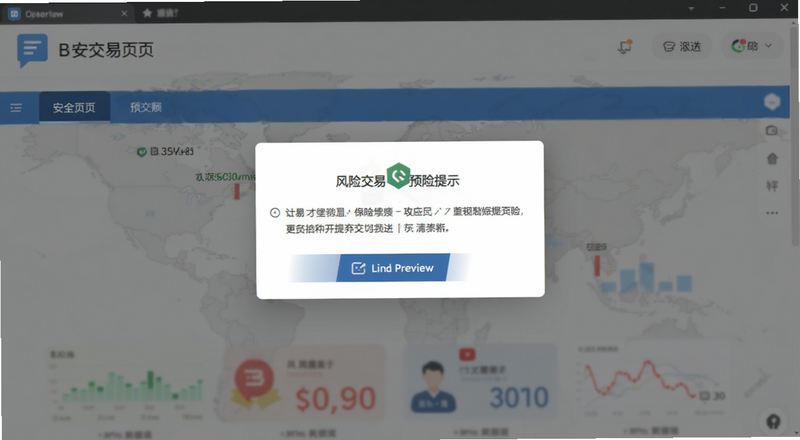
Task: Click the Lind Preview button in the dialog
Action: pyautogui.click(x=393, y=267)
